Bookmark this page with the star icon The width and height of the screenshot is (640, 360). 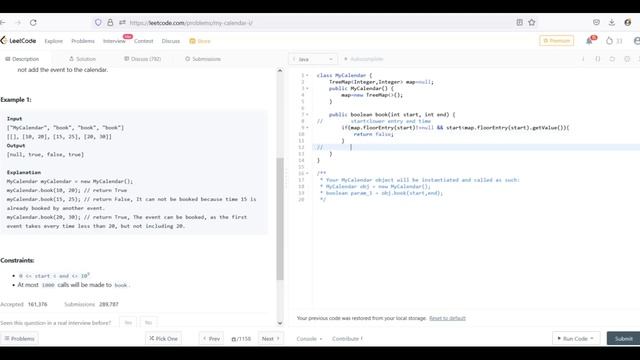531,23
